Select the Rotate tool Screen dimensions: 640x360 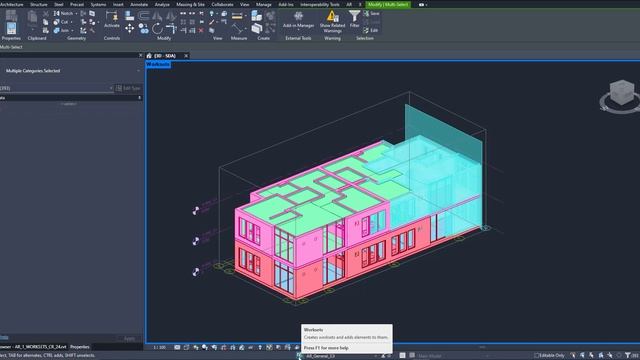[x=157, y=29]
